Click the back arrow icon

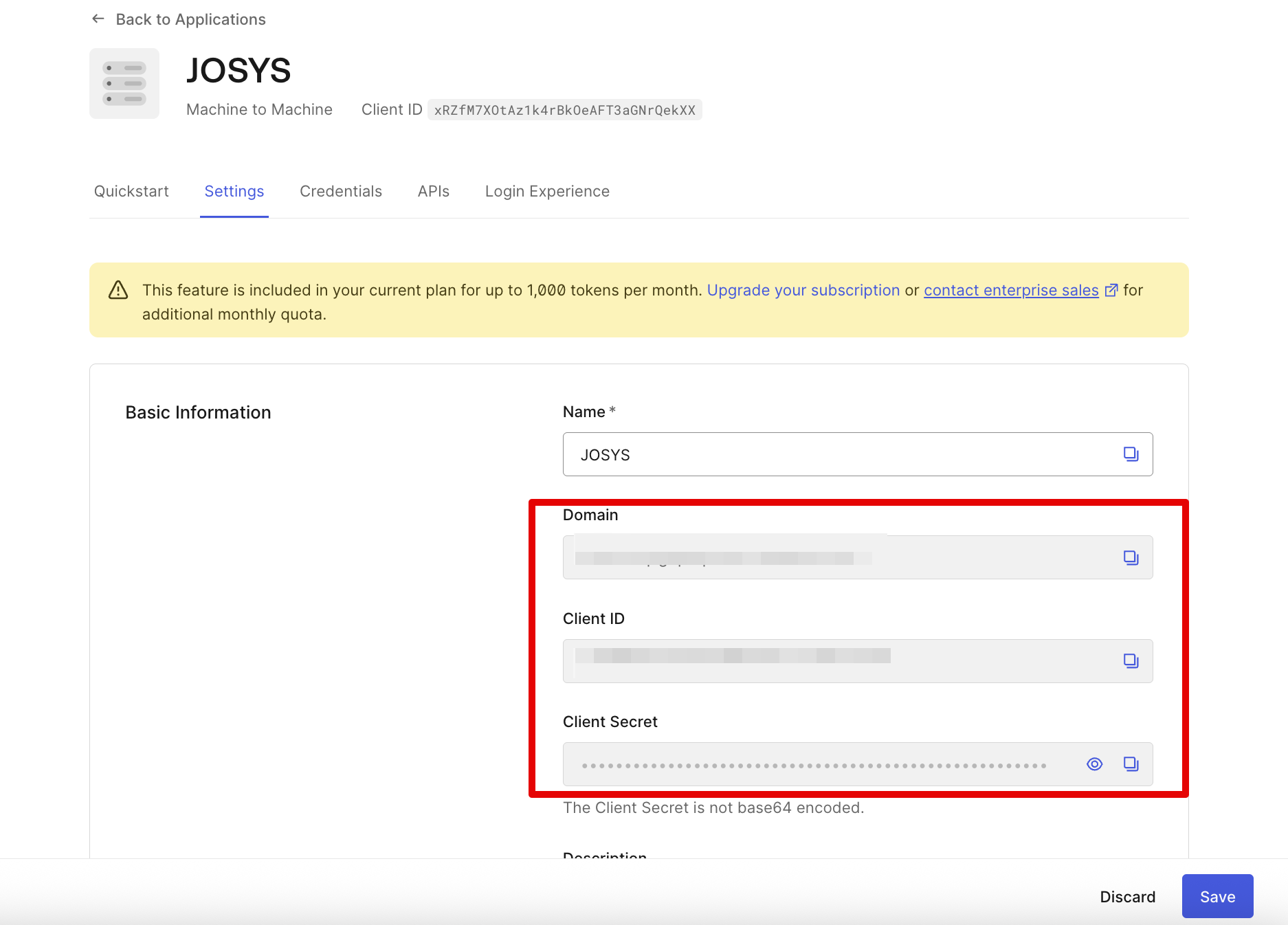pos(98,19)
